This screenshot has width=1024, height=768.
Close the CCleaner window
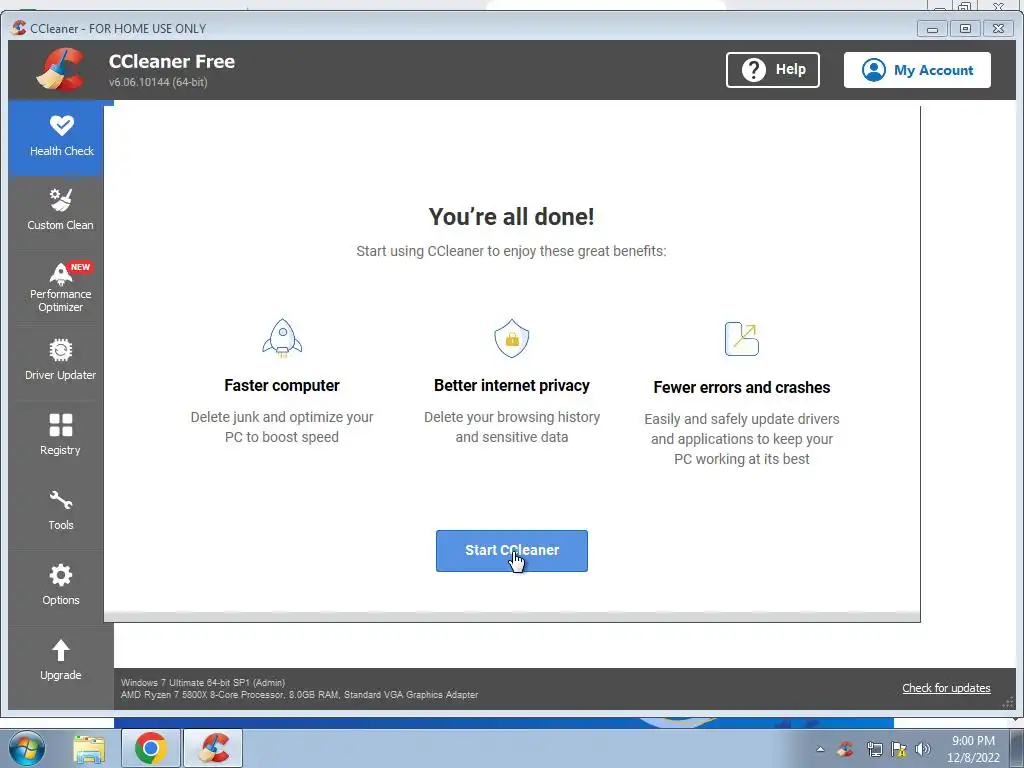coord(998,29)
